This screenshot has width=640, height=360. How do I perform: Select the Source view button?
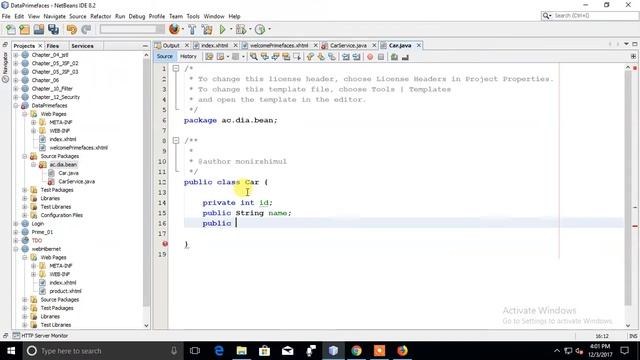click(164, 56)
